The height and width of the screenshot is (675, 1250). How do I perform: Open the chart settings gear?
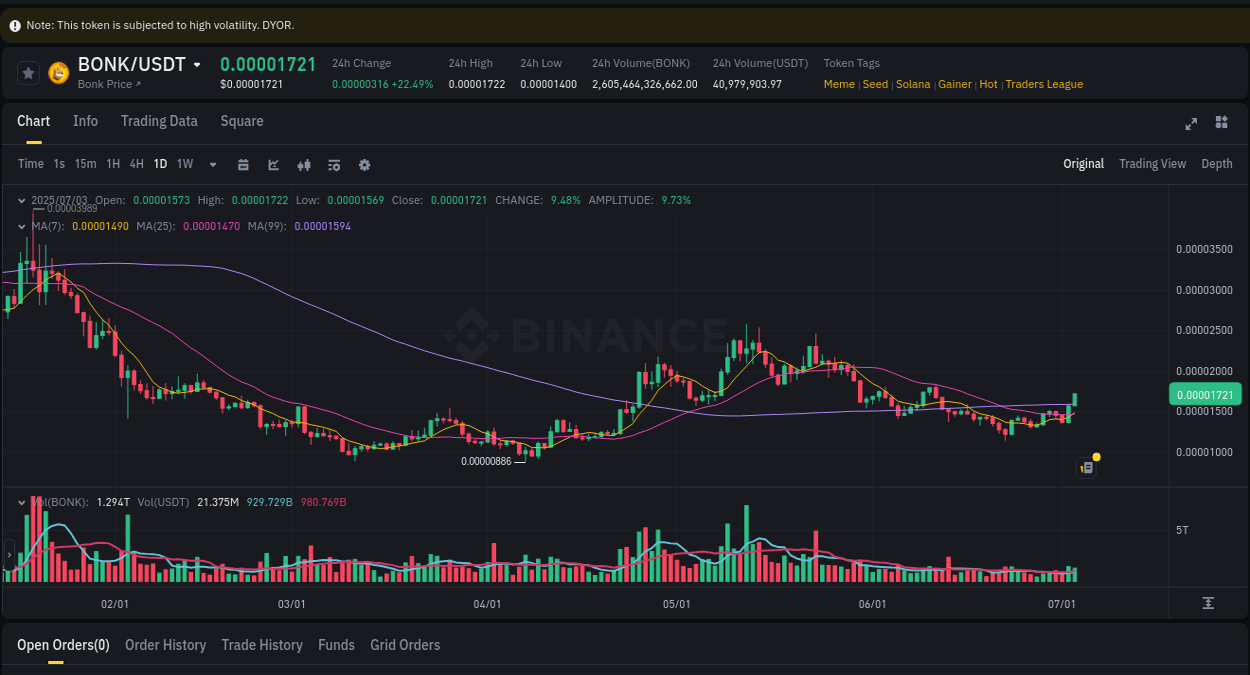pyautogui.click(x=364, y=164)
